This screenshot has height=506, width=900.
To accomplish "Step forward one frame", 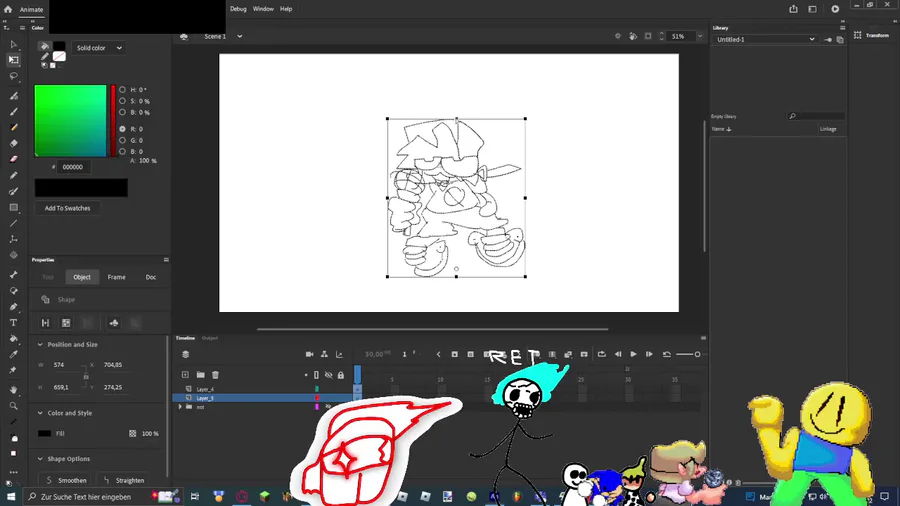I will [649, 354].
